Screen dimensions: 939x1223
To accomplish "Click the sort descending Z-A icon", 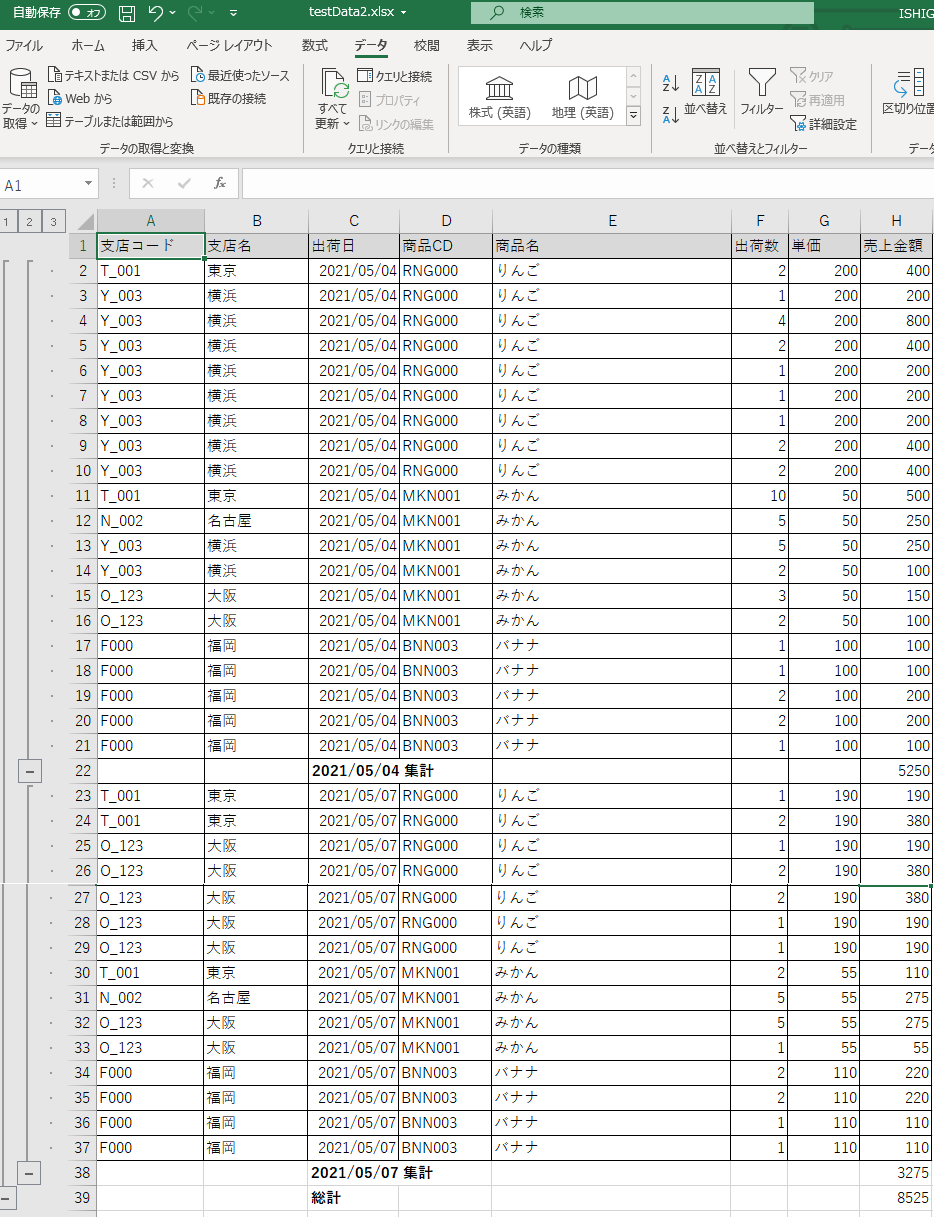I will (671, 114).
